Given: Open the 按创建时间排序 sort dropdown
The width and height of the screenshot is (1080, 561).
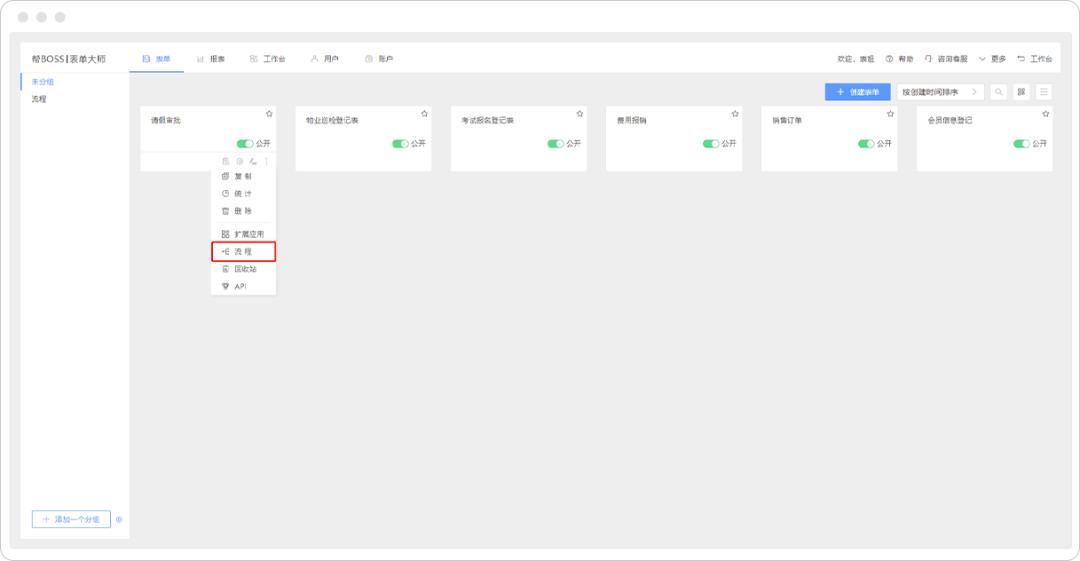Looking at the screenshot, I should [940, 92].
